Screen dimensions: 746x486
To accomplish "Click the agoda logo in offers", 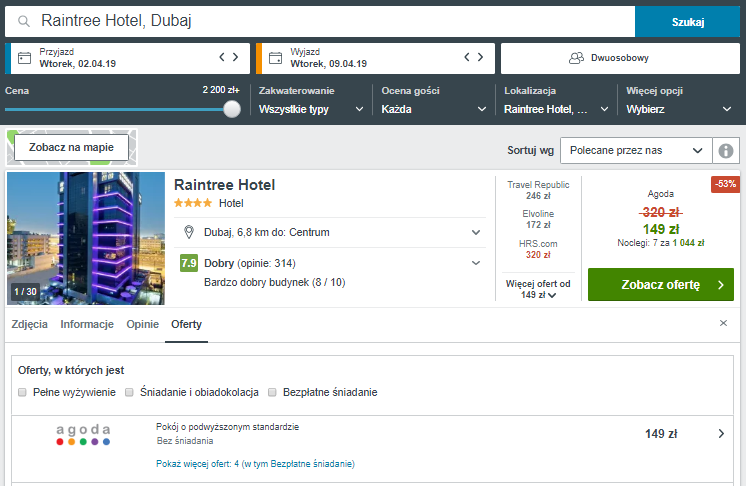I will (83, 435).
